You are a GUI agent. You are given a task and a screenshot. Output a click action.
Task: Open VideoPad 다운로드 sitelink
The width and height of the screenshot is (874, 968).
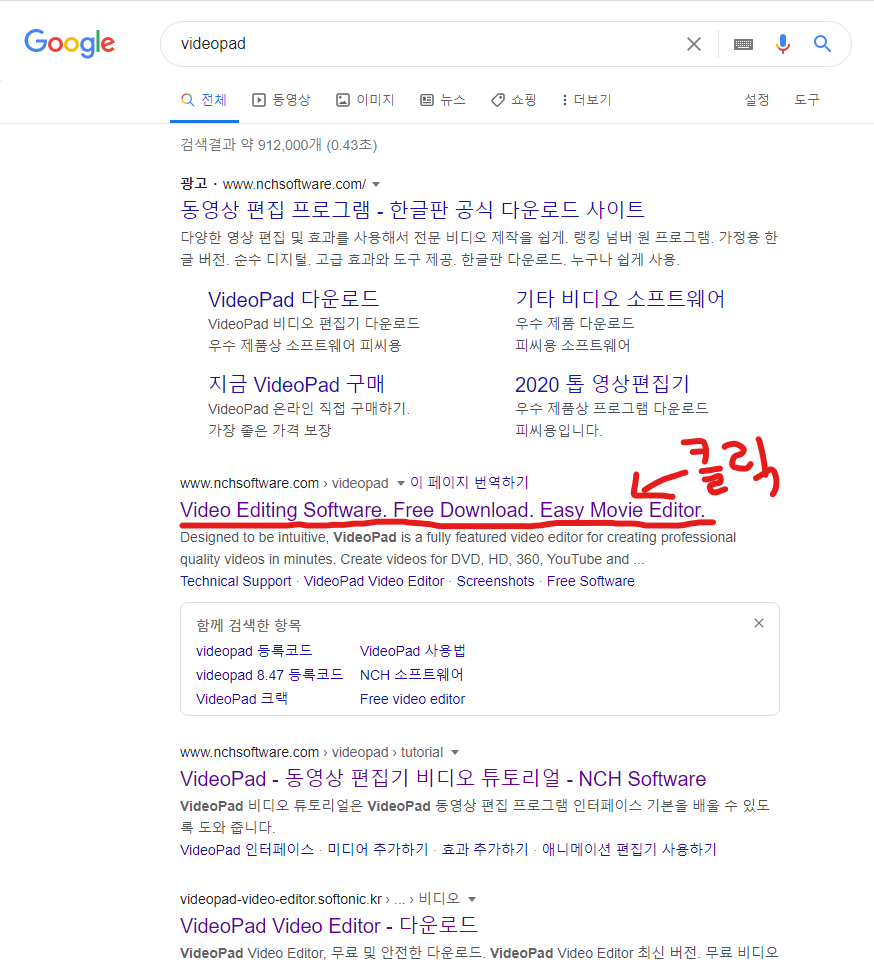[x=293, y=299]
